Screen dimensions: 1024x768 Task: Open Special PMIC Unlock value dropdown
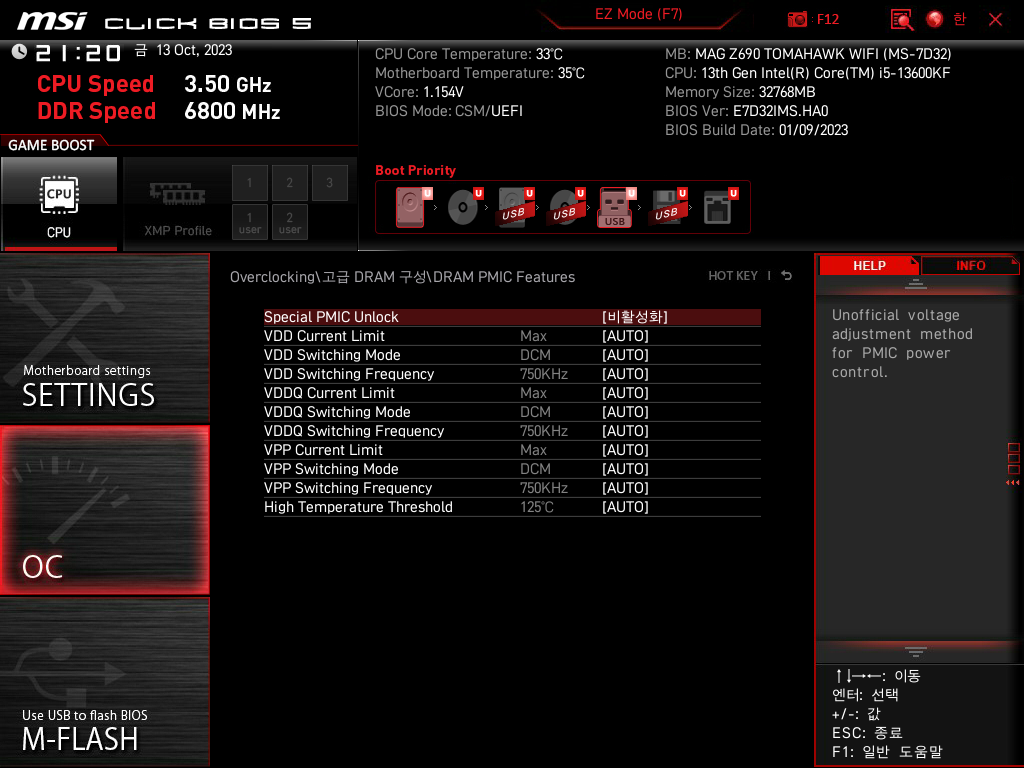point(634,317)
